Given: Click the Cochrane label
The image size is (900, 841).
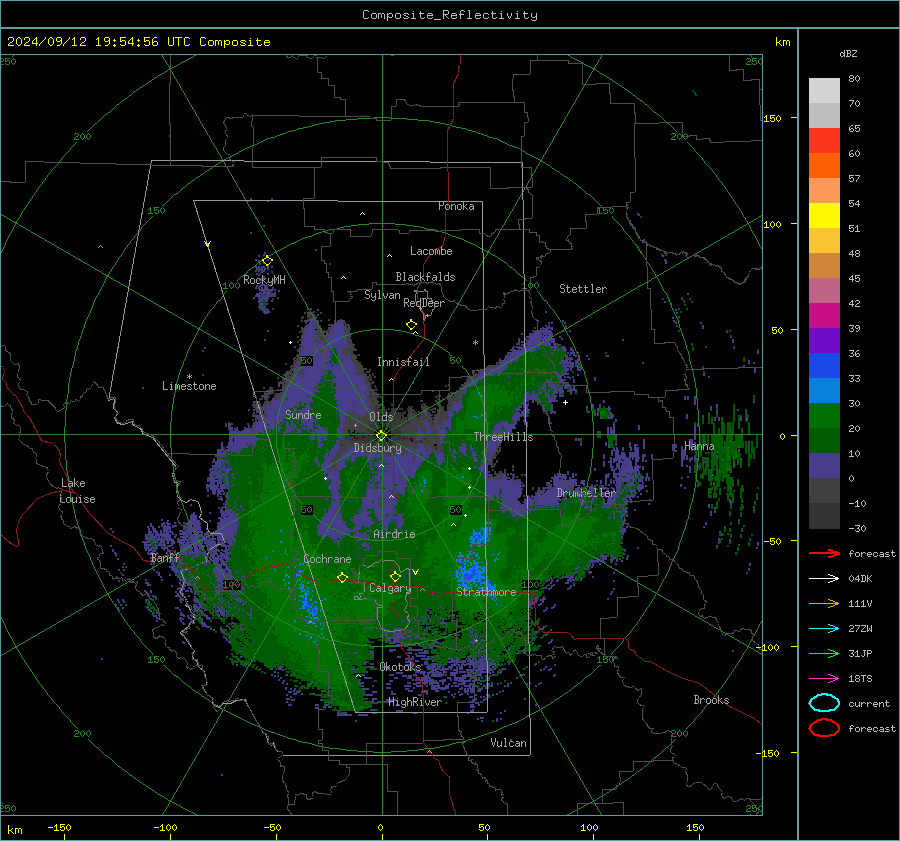Looking at the screenshot, I should pos(327,559).
